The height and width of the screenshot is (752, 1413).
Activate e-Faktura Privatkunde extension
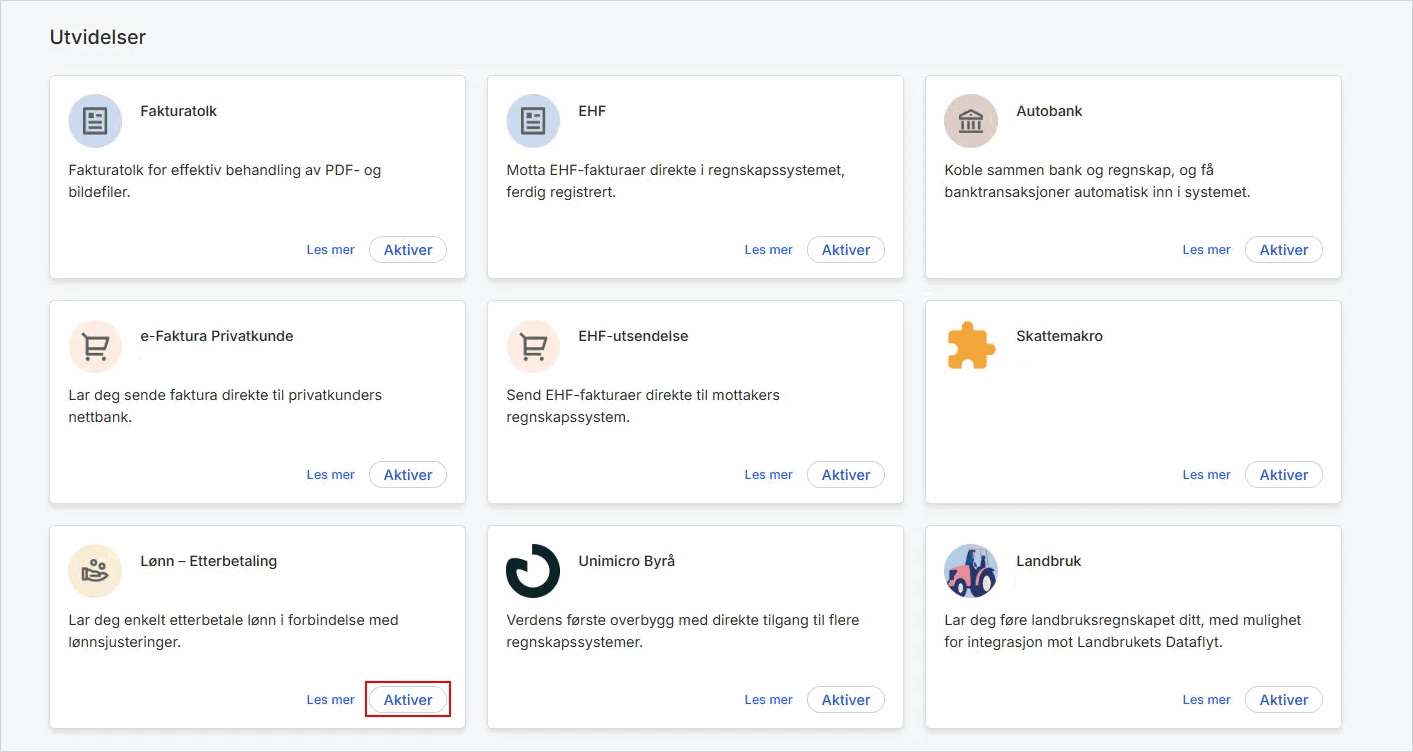pyautogui.click(x=408, y=475)
